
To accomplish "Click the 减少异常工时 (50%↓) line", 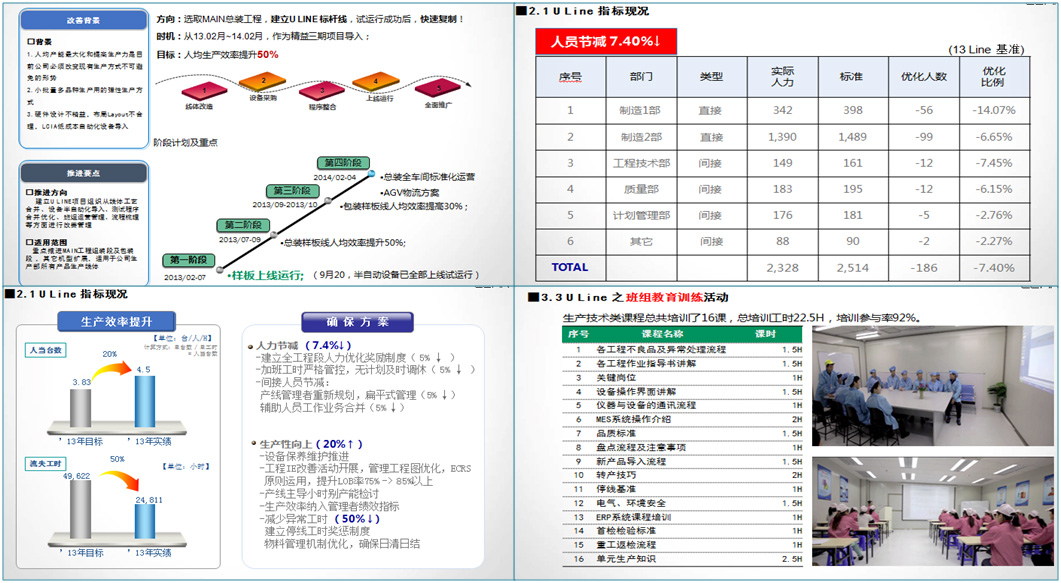I will click(x=322, y=519).
